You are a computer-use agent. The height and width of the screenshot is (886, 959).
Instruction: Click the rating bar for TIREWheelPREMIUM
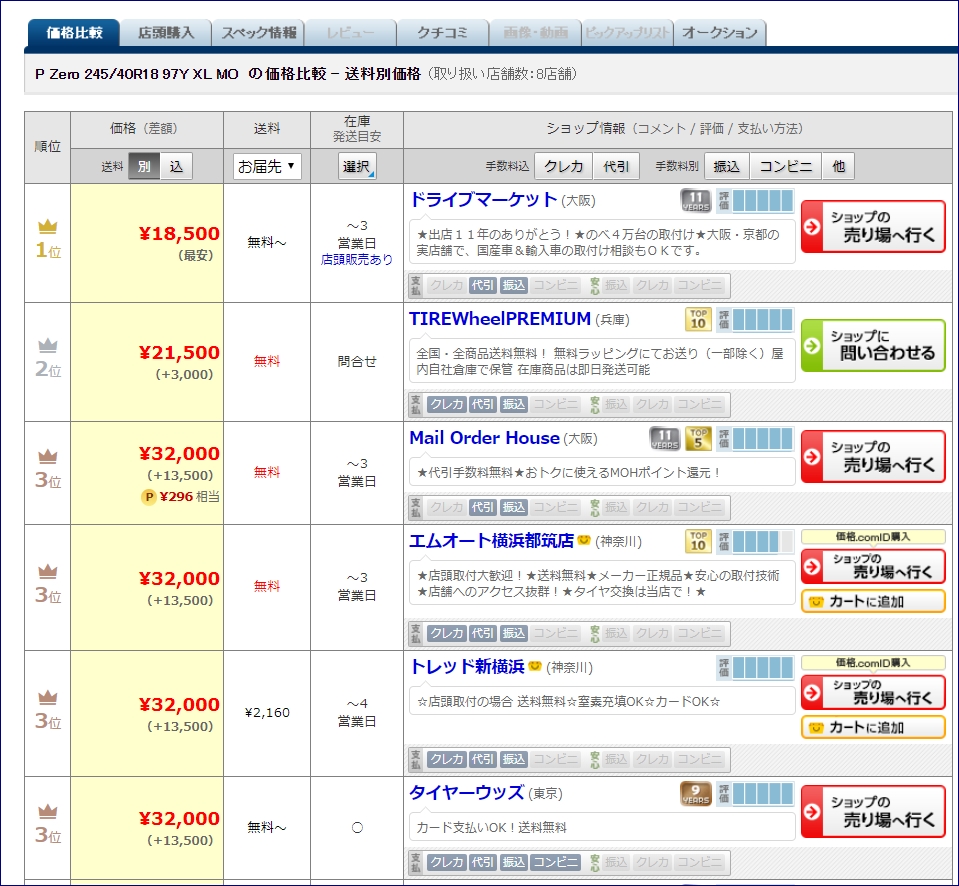click(x=755, y=319)
